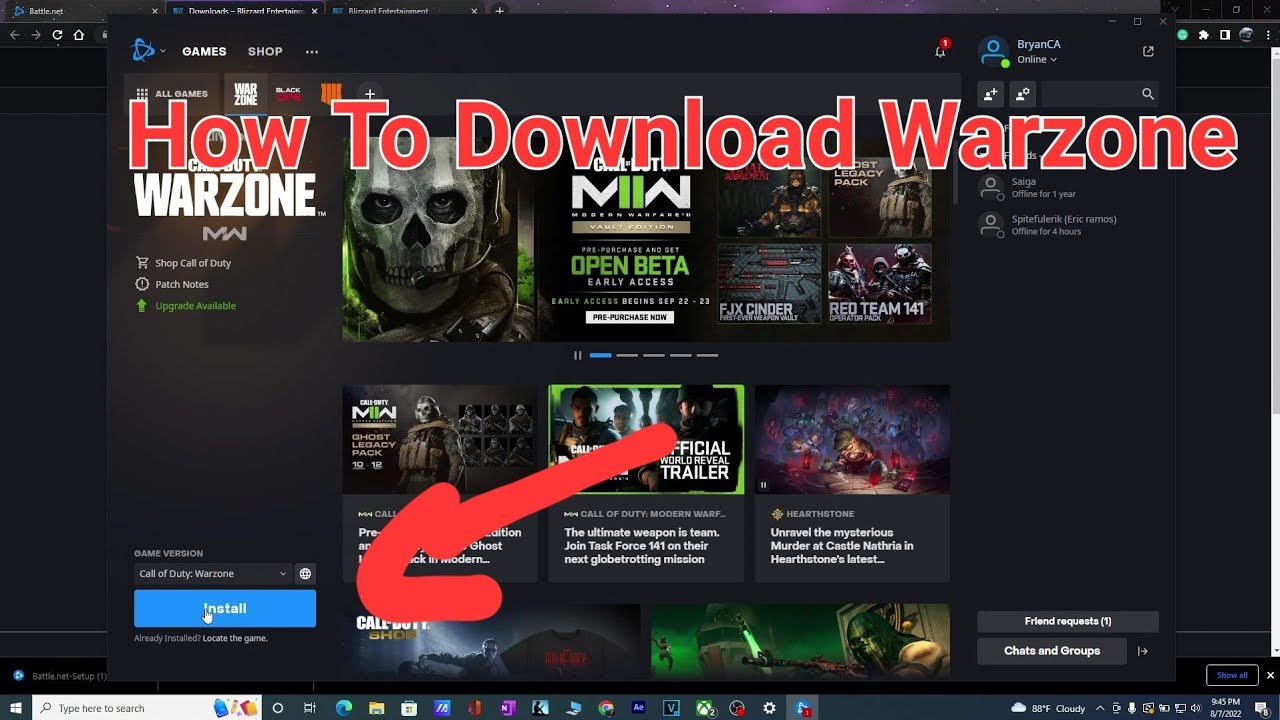This screenshot has height=720, width=1280.
Task: Open the Battle.net logo menu
Action: (x=147, y=51)
